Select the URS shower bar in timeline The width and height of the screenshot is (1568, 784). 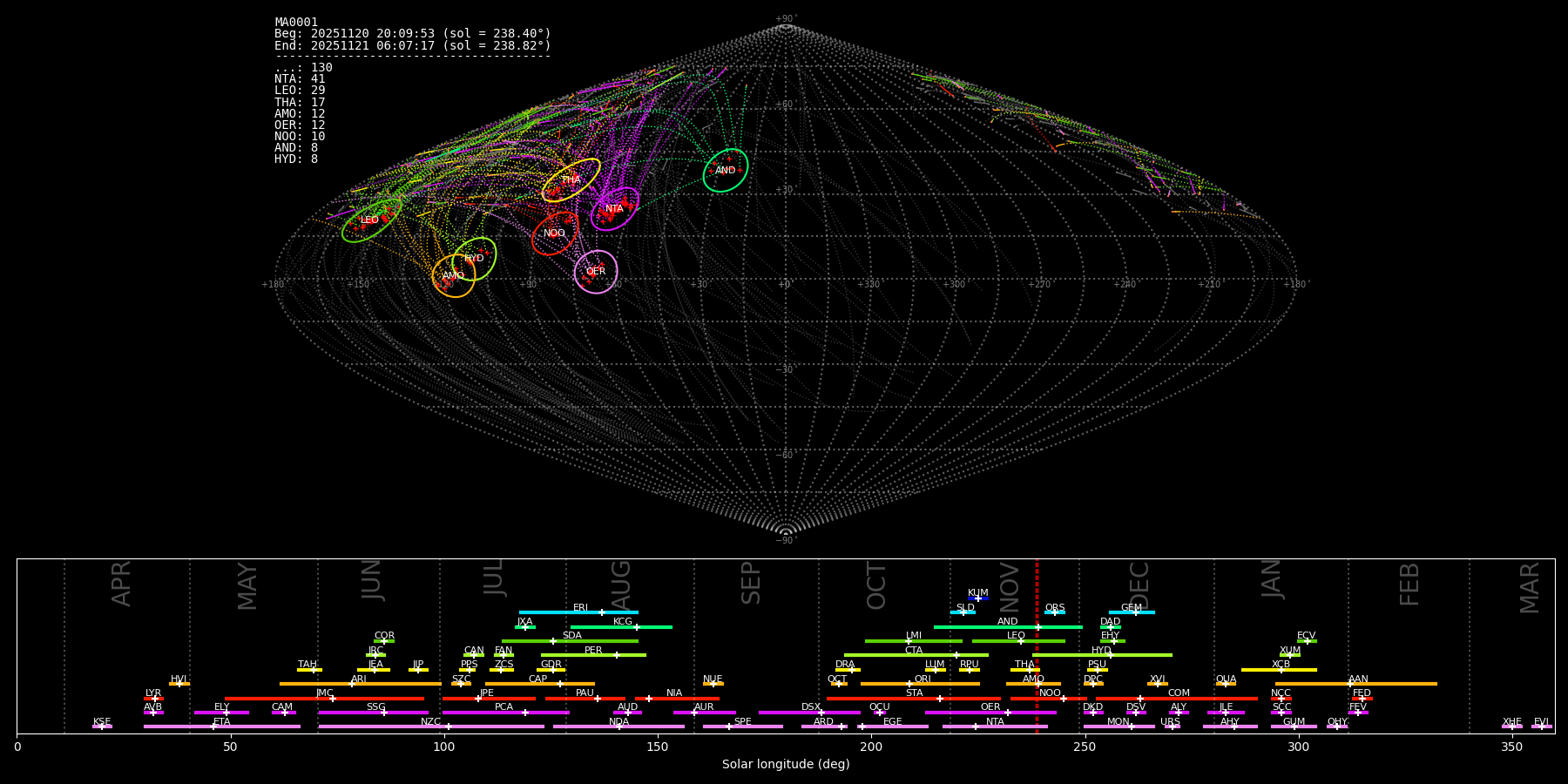click(x=1173, y=727)
